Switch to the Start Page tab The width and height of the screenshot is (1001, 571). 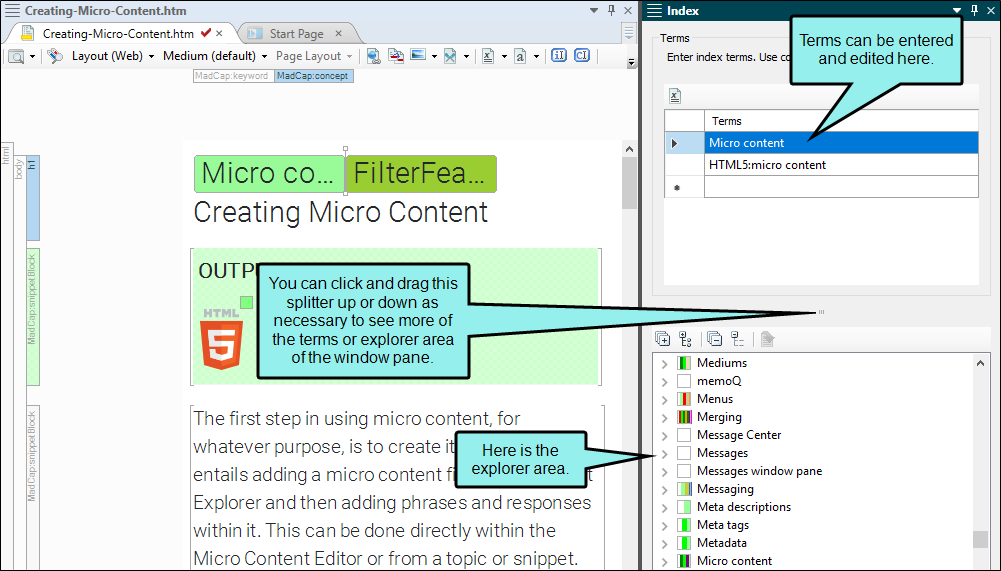pos(296,34)
